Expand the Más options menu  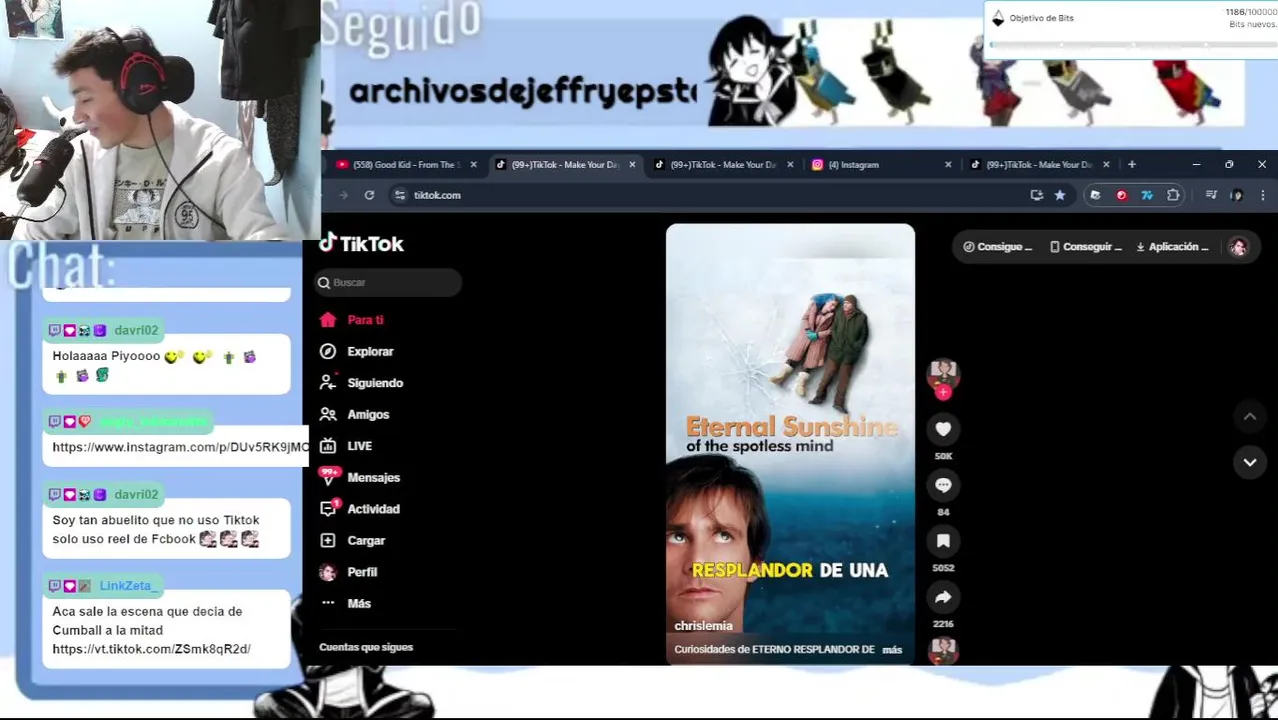(x=345, y=603)
